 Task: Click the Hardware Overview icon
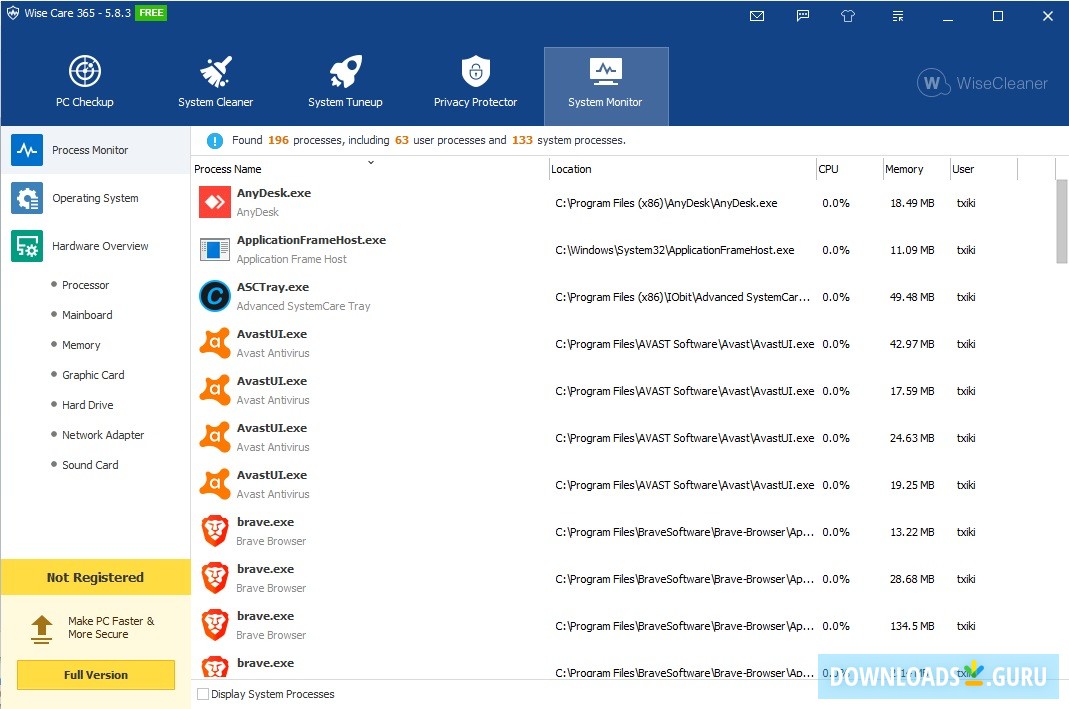(x=27, y=246)
